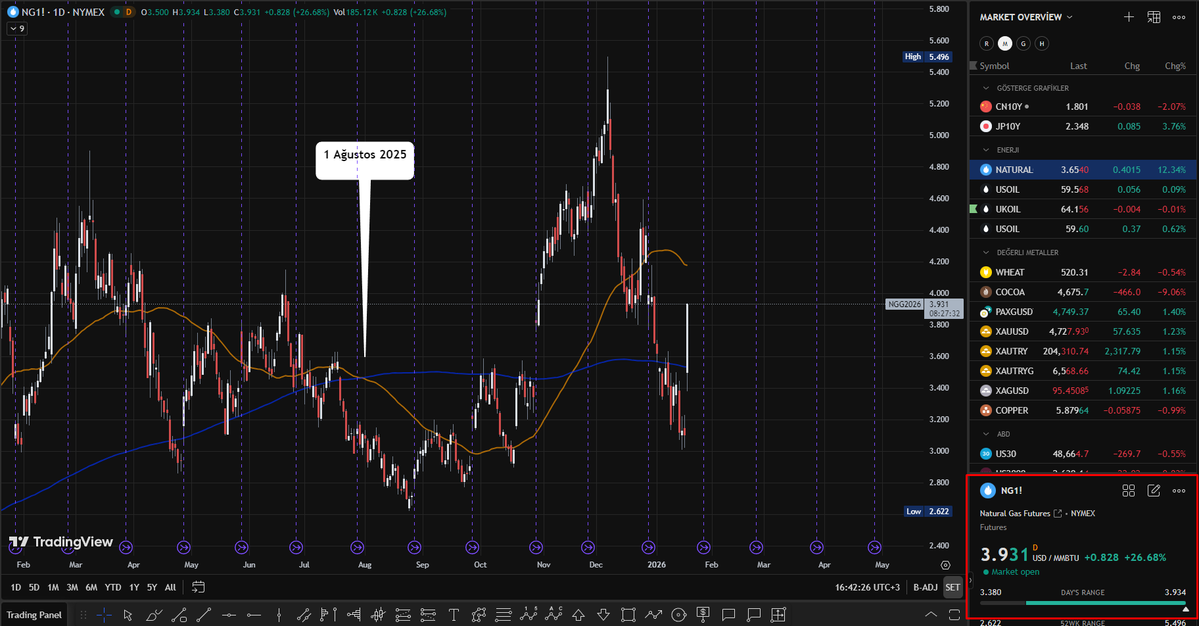Click the event marker below the August label
This screenshot has width=1199, height=626.
[x=357, y=547]
